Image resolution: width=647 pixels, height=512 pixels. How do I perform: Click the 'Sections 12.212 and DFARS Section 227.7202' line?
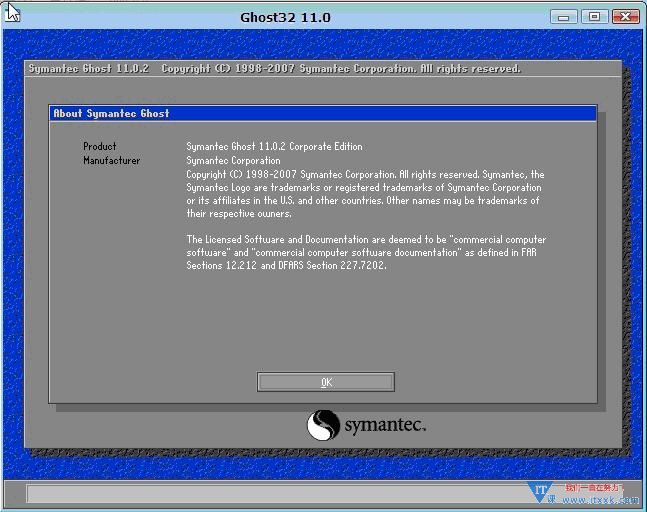coord(286,265)
